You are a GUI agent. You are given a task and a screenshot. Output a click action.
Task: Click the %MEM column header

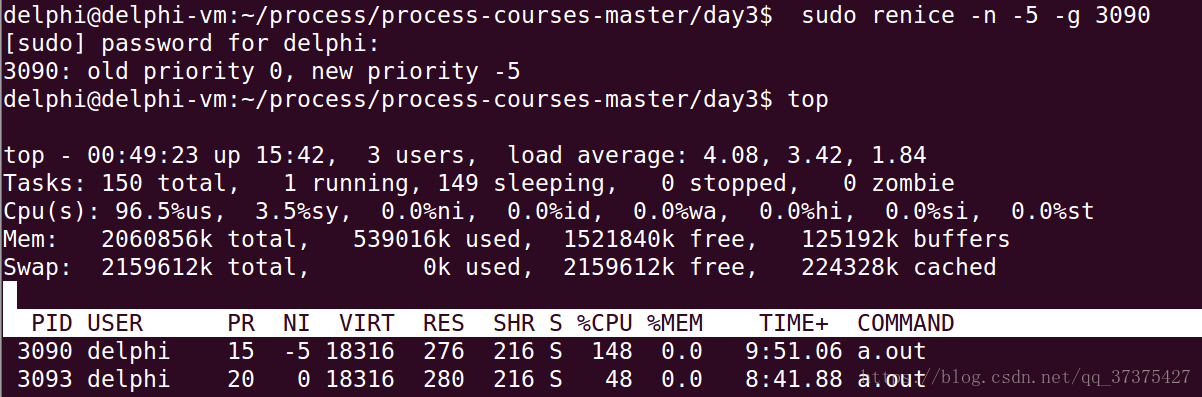(x=675, y=323)
